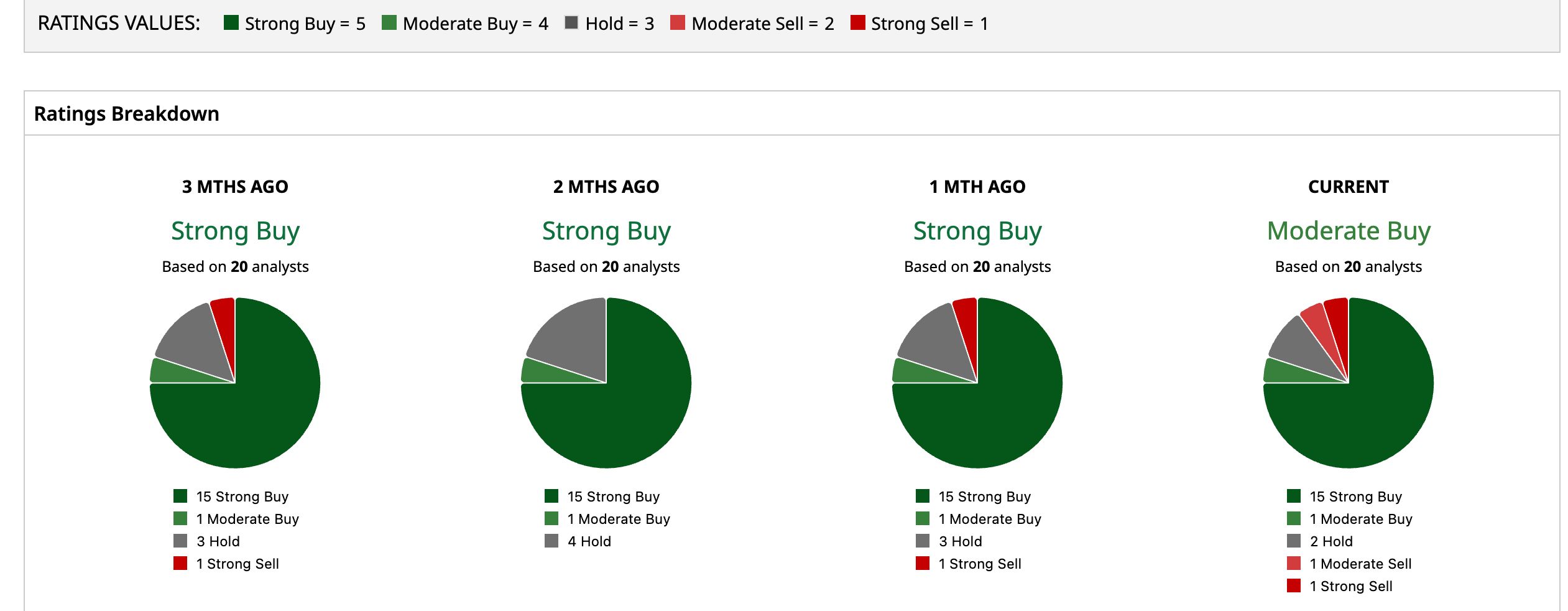This screenshot has height=611, width=1568.
Task: Click 'Strong Buy' heading under 2 MTHS AGO
Action: [x=606, y=231]
